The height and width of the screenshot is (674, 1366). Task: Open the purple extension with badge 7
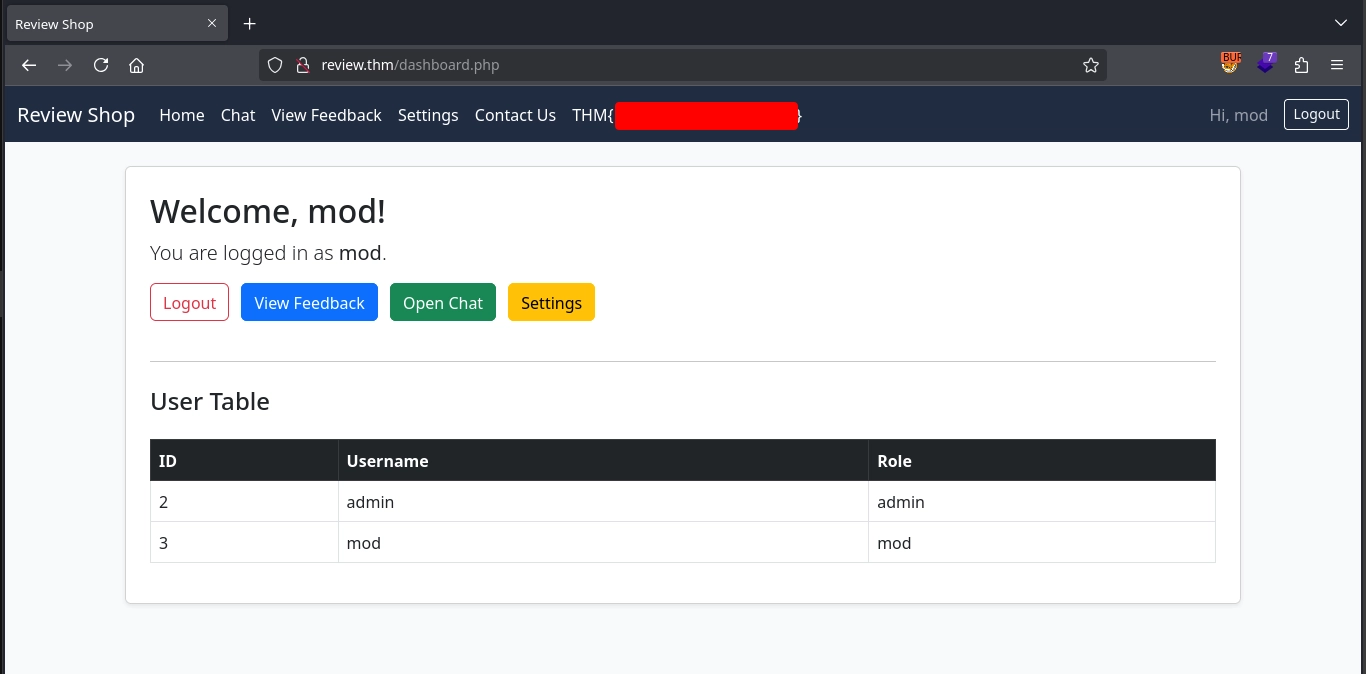click(x=1266, y=63)
